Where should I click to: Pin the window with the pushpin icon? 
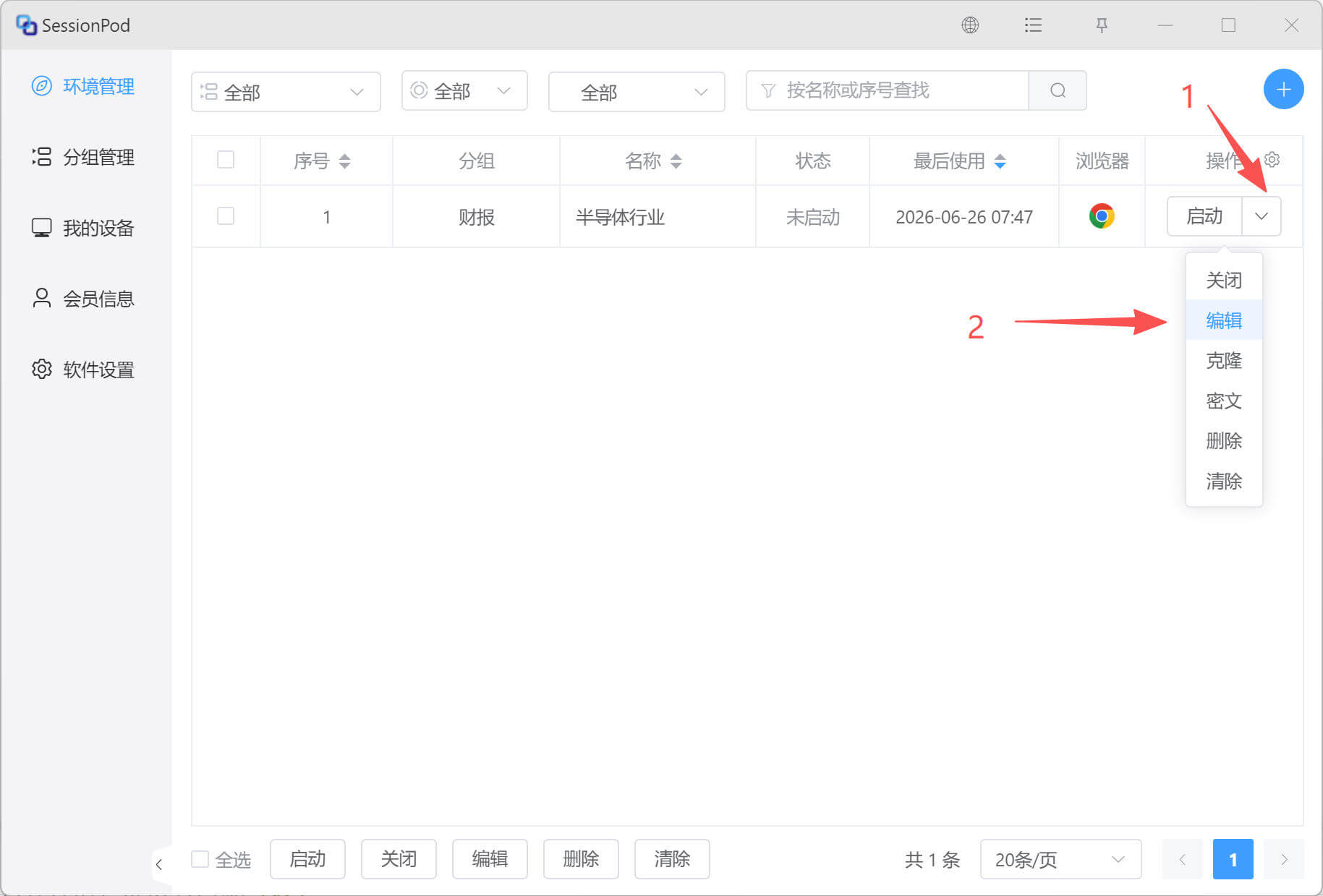[x=1101, y=25]
